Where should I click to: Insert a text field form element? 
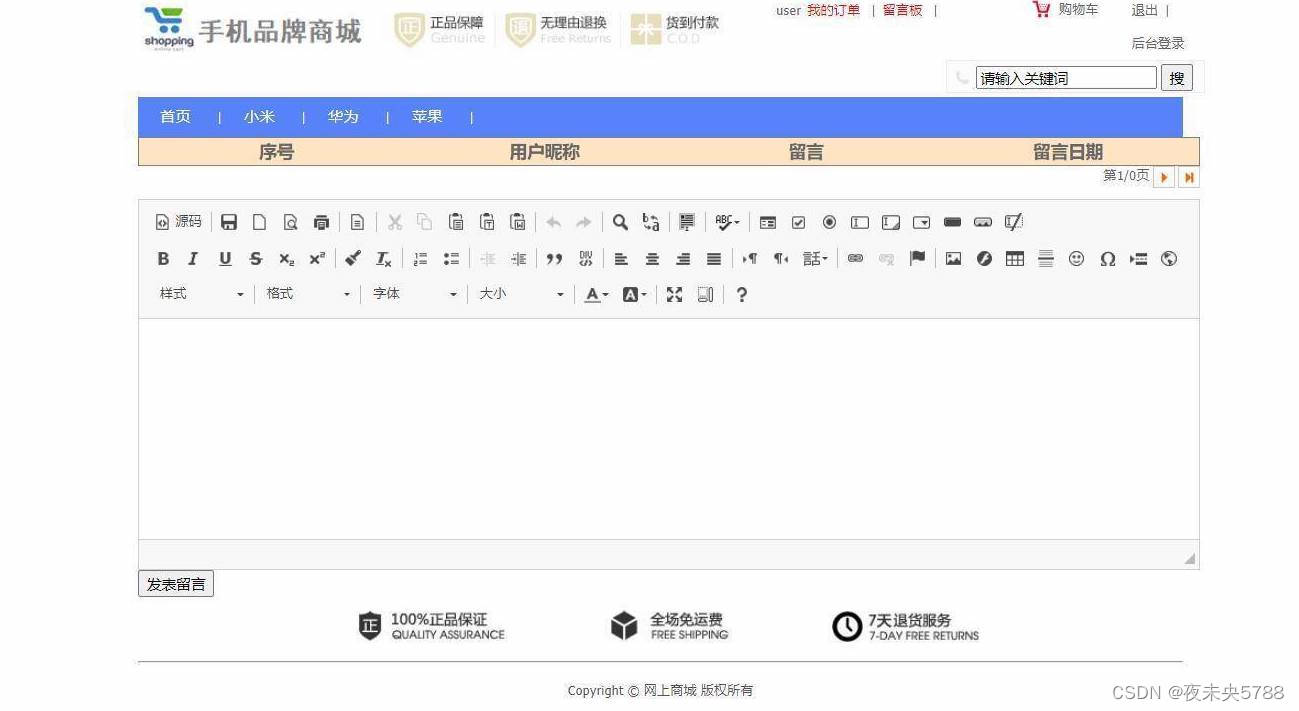click(860, 222)
